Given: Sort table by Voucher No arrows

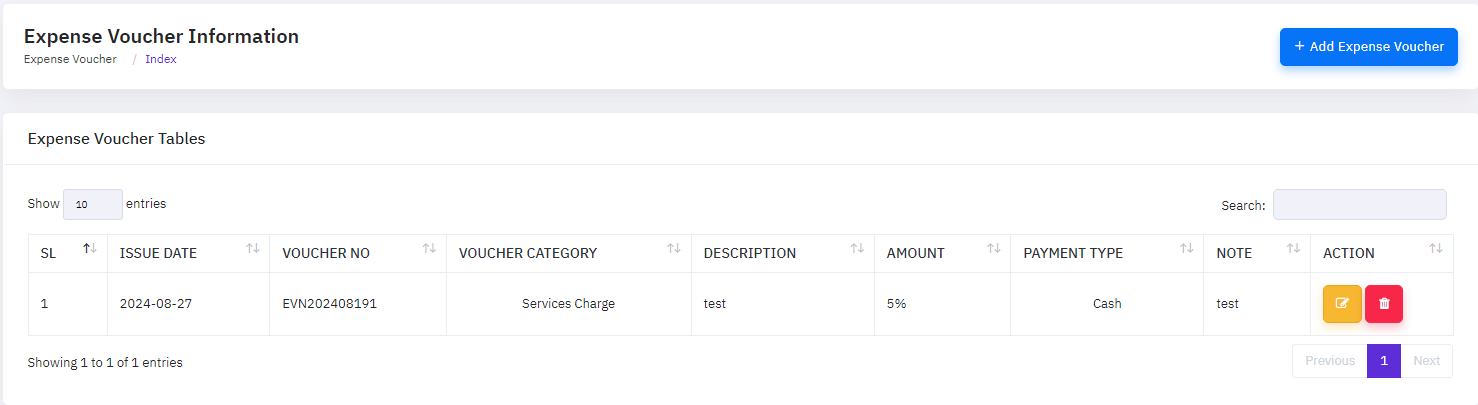Looking at the screenshot, I should pyautogui.click(x=429, y=249).
